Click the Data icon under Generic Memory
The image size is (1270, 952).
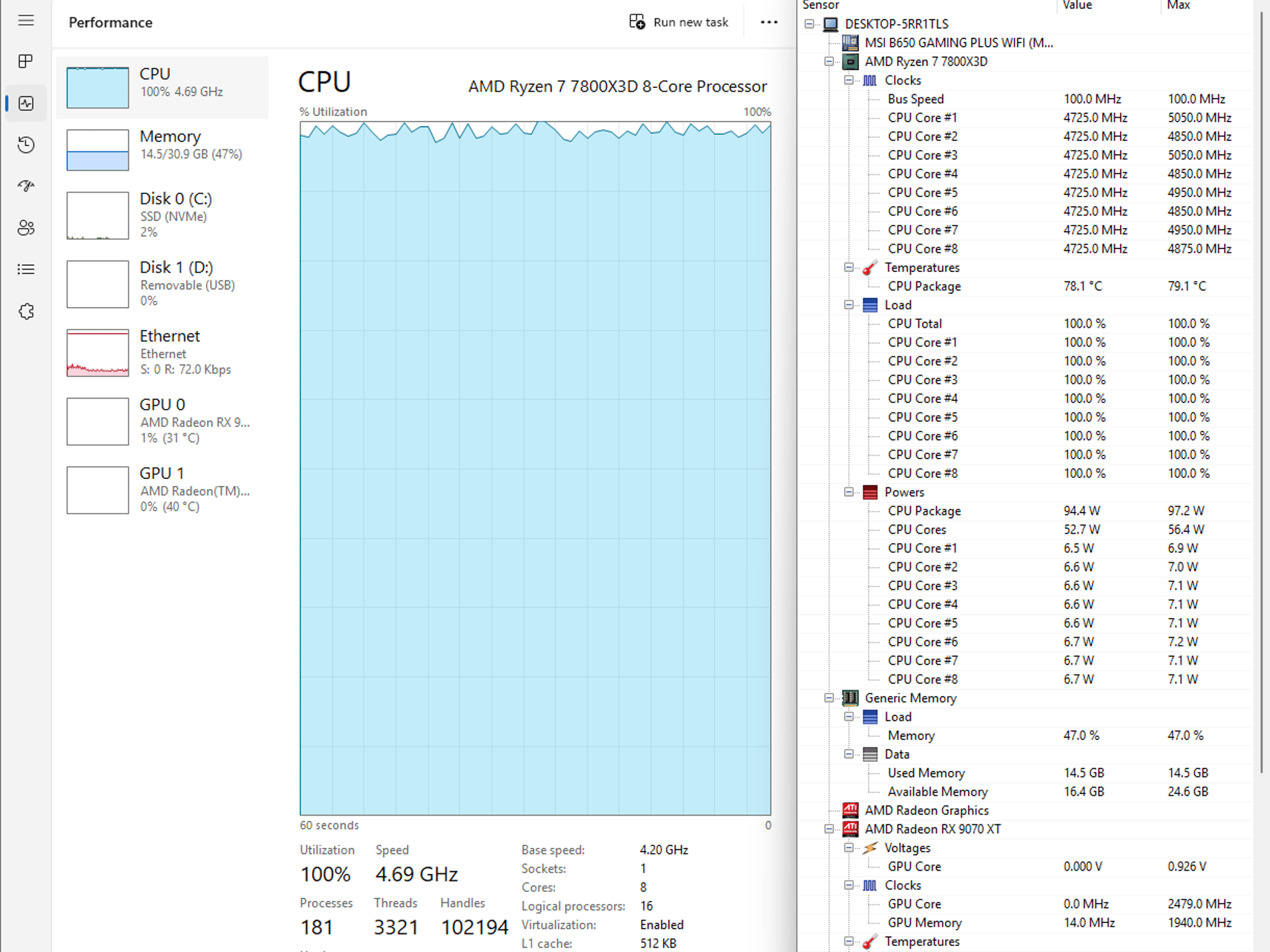point(870,754)
